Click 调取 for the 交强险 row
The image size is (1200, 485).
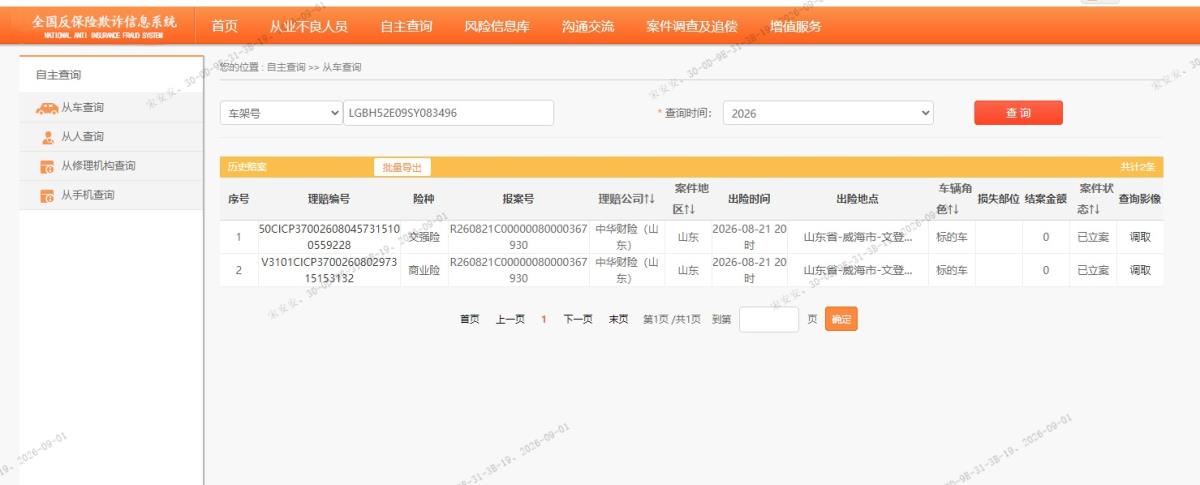click(x=1140, y=238)
